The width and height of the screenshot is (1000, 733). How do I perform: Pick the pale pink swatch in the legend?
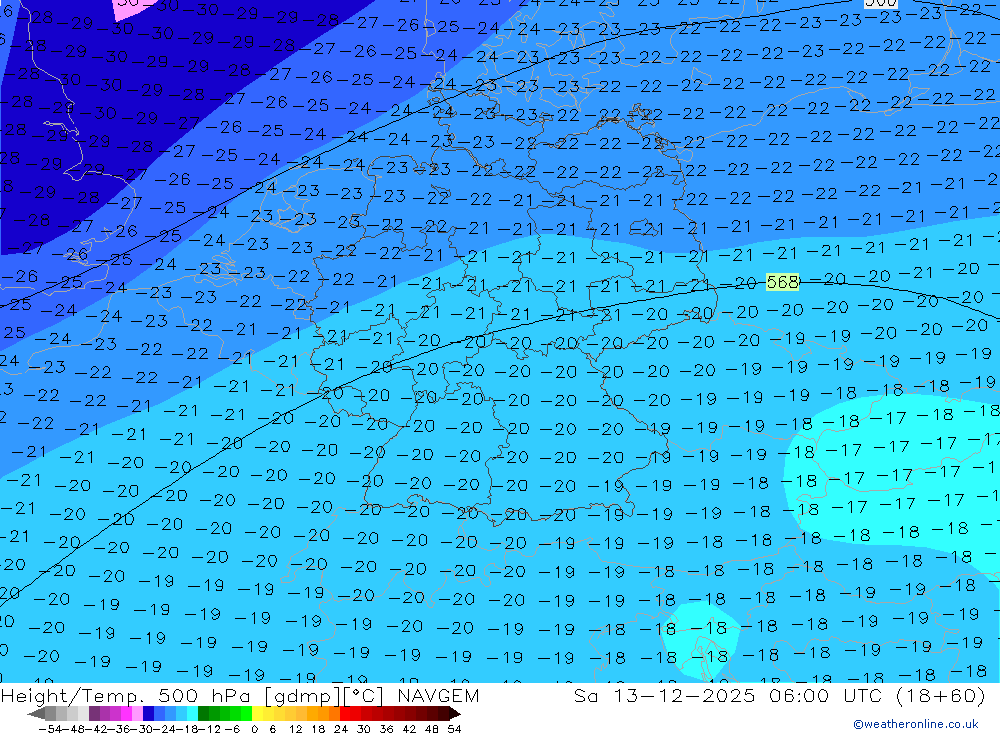(x=137, y=714)
